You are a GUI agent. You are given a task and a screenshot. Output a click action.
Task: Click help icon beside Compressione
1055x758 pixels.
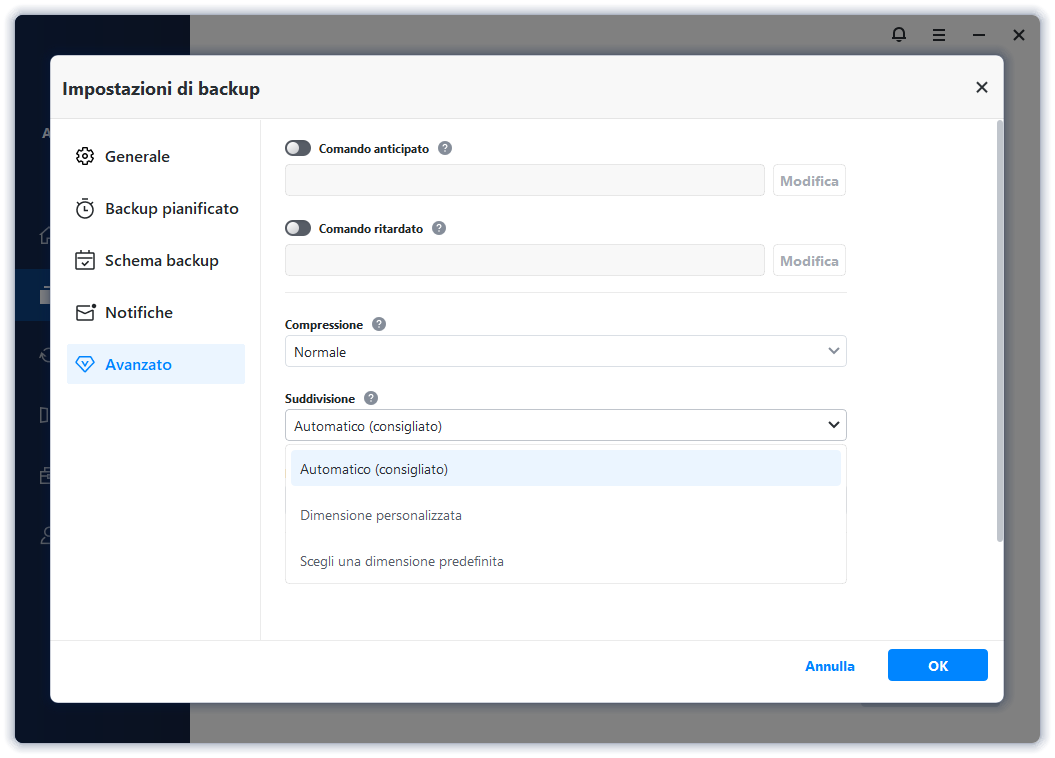click(379, 324)
